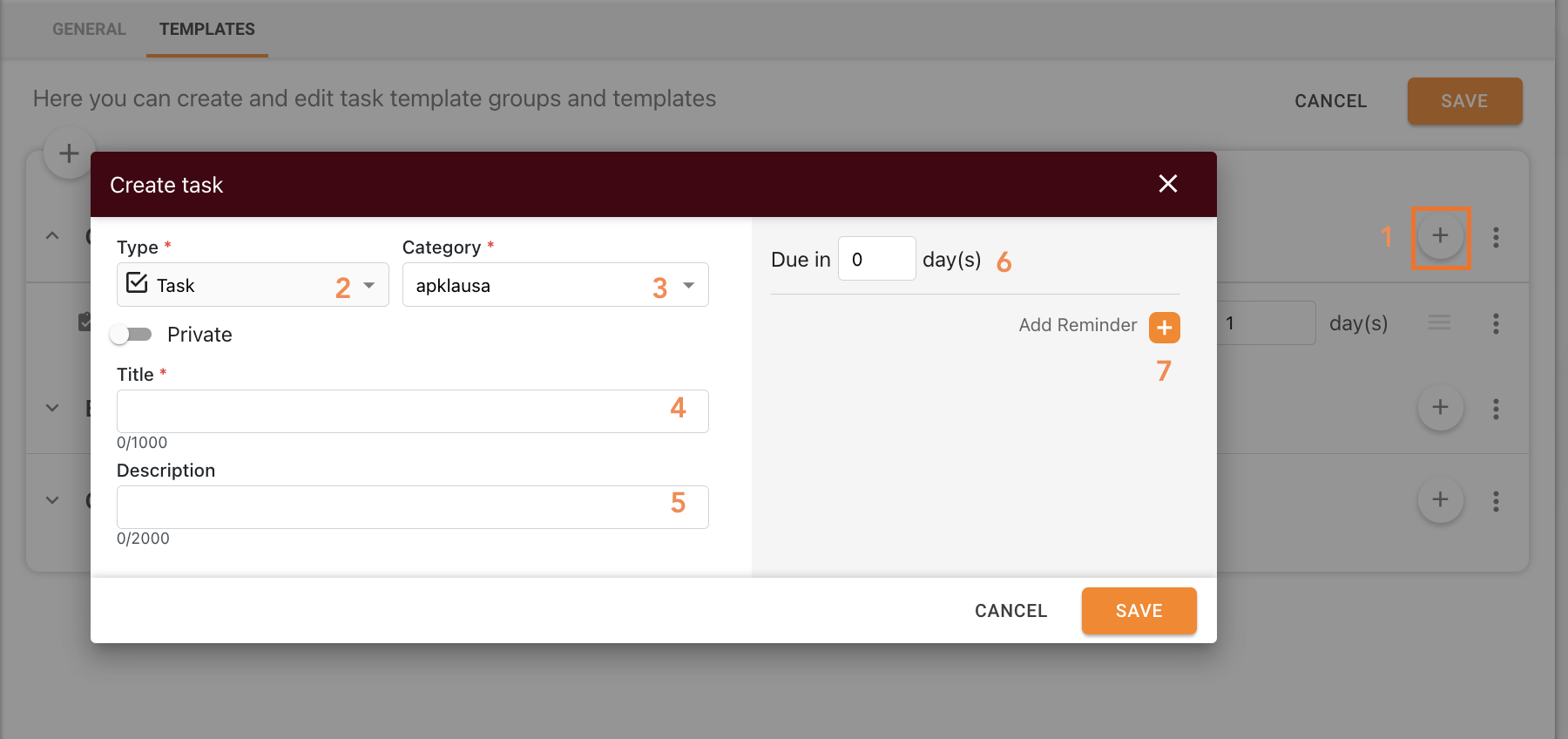
Task: Click the plus icon on the middle group row
Action: [x=1440, y=407]
